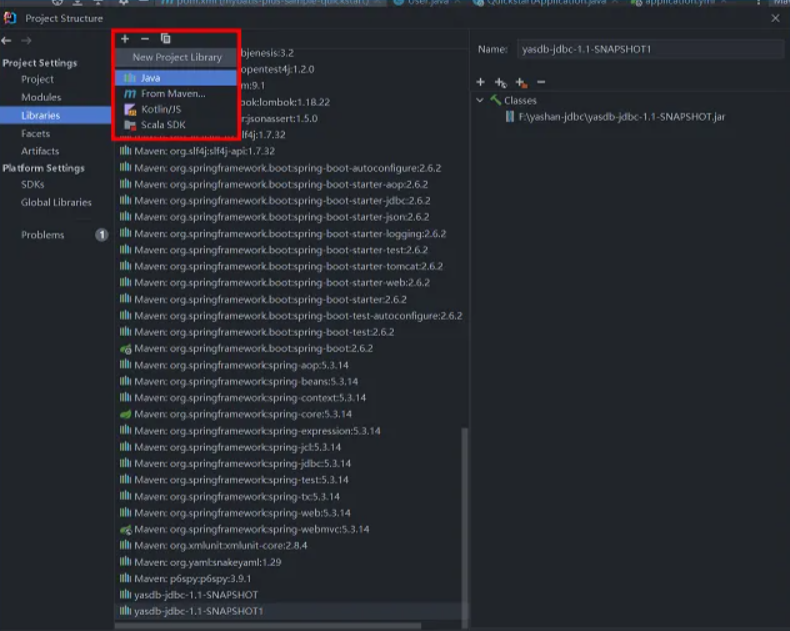
Task: Edit the library Name field
Action: tap(650, 49)
